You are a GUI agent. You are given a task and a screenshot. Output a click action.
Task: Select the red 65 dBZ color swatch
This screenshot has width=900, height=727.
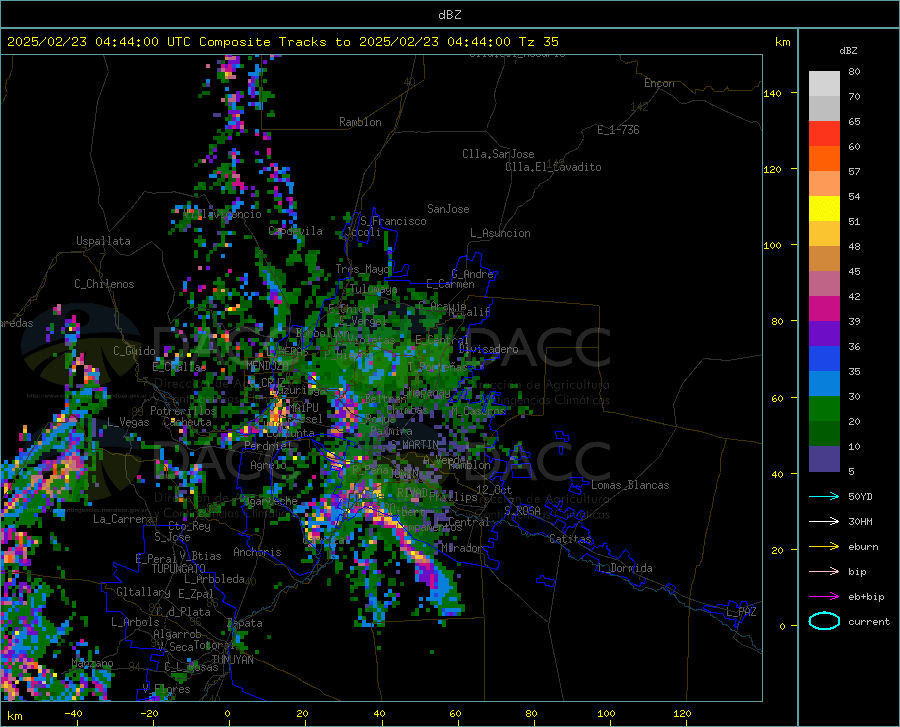tap(824, 134)
